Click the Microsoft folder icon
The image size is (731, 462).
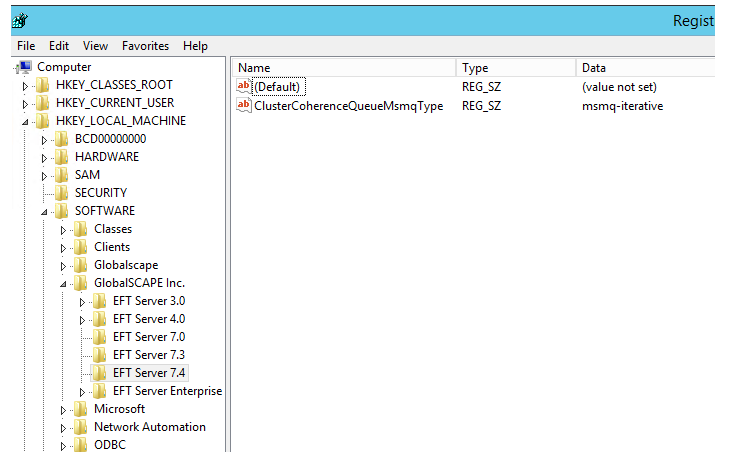coord(81,409)
